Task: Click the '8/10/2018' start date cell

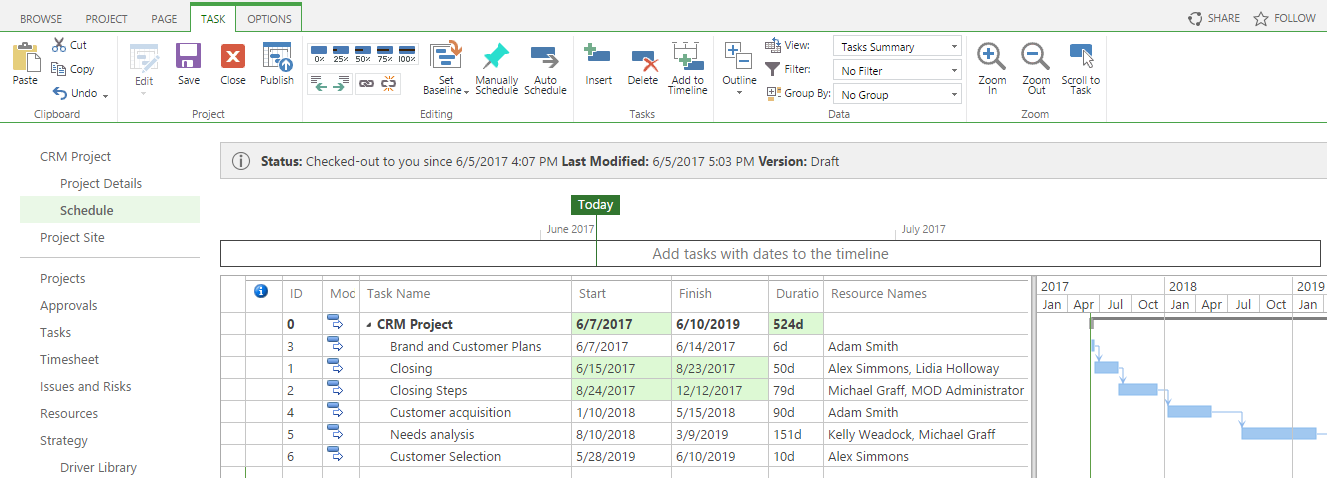Action: (x=621, y=435)
